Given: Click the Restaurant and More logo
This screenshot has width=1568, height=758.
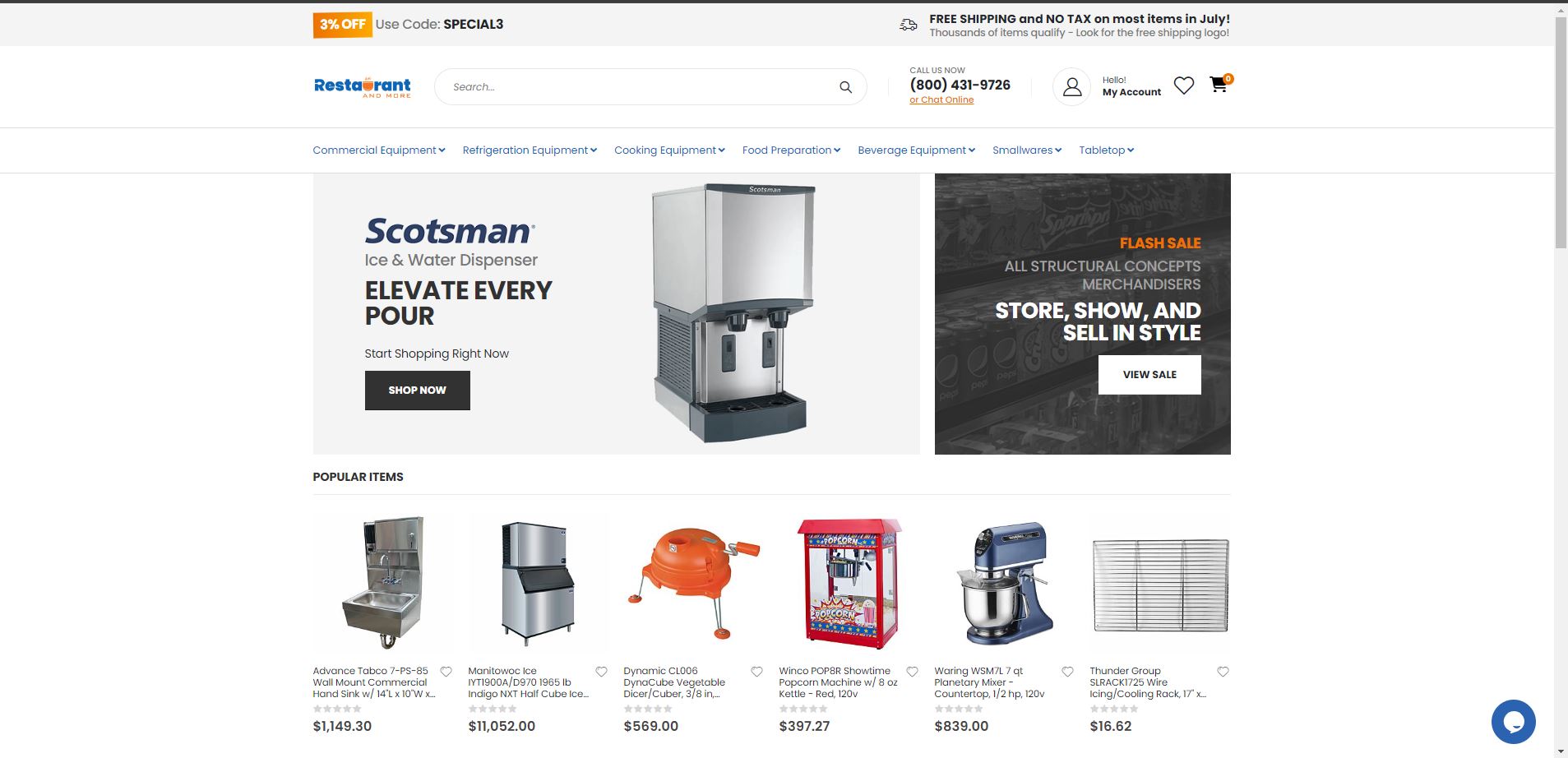Looking at the screenshot, I should 363,87.
